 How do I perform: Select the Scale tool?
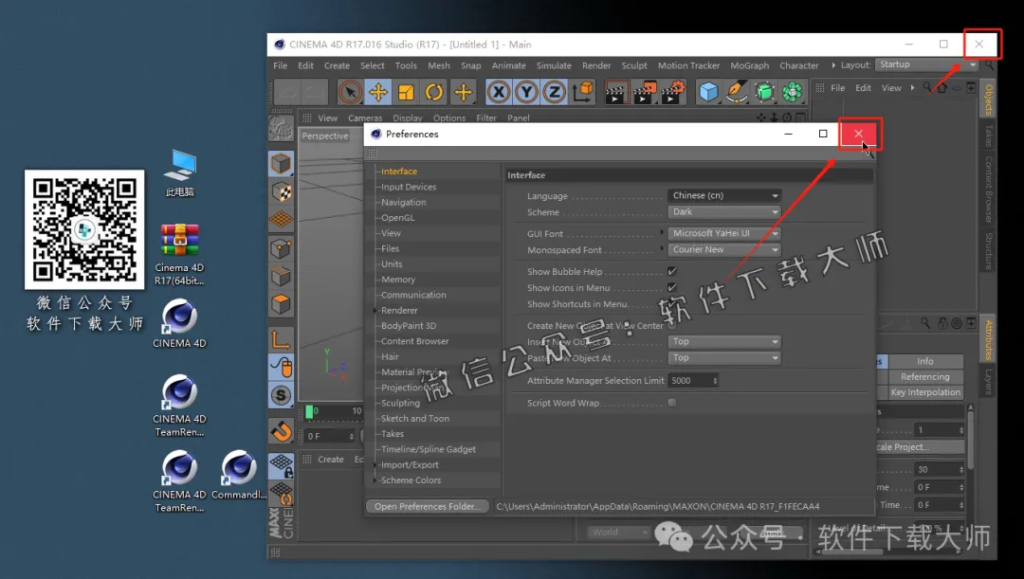pyautogui.click(x=405, y=91)
